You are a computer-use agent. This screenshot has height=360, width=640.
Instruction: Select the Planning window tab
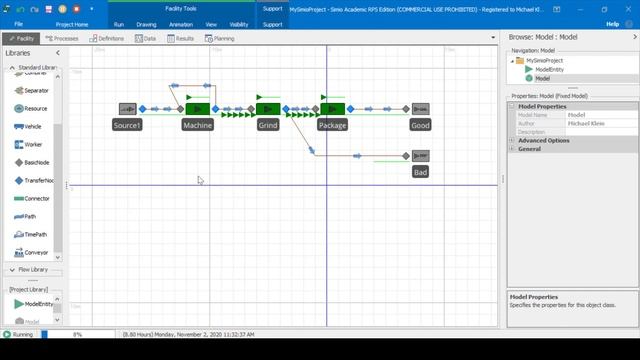coord(220,38)
